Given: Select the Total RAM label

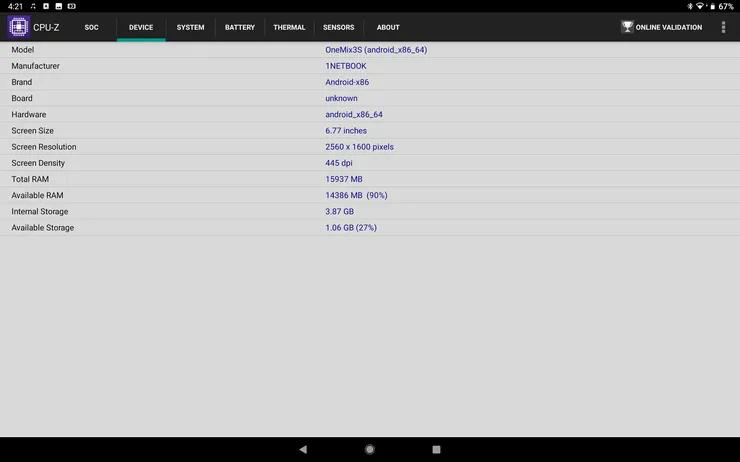Looking at the screenshot, I should click(x=30, y=179).
